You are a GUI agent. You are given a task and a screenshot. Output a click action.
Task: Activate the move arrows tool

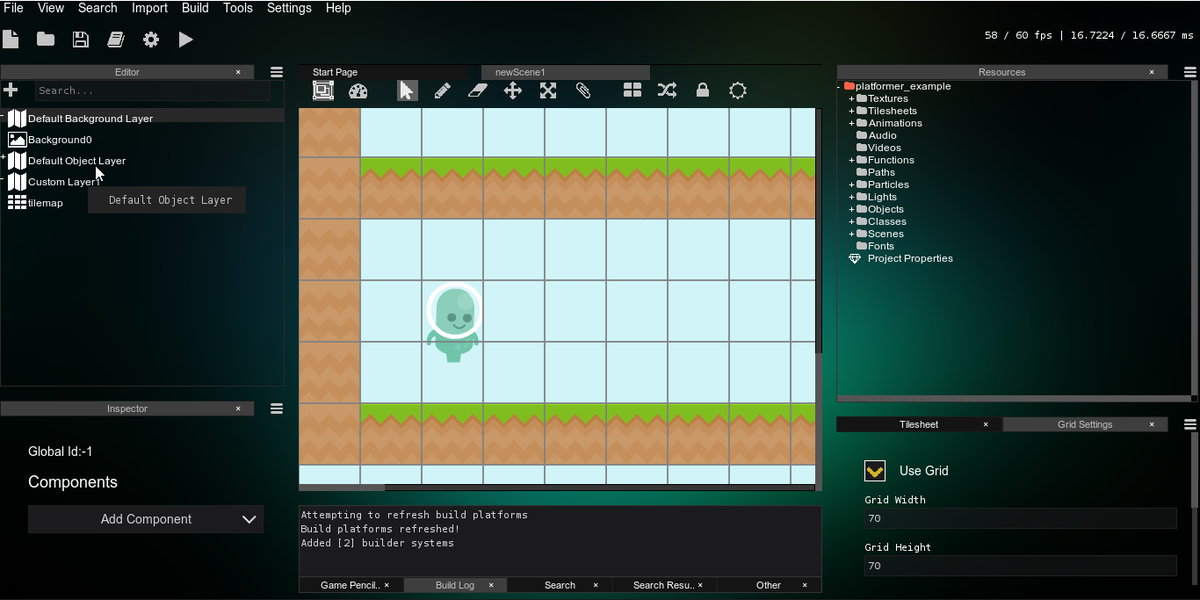point(513,91)
